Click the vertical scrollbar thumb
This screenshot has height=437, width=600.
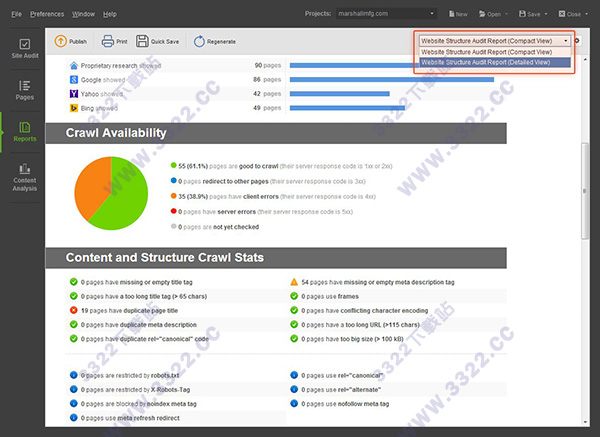pos(584,191)
